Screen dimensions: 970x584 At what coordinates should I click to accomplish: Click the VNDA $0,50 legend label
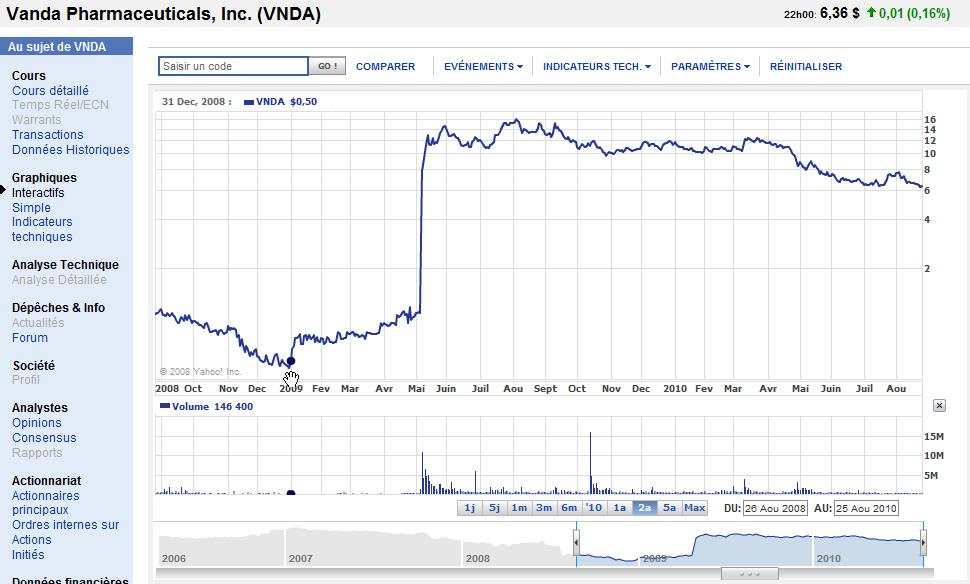[280, 101]
